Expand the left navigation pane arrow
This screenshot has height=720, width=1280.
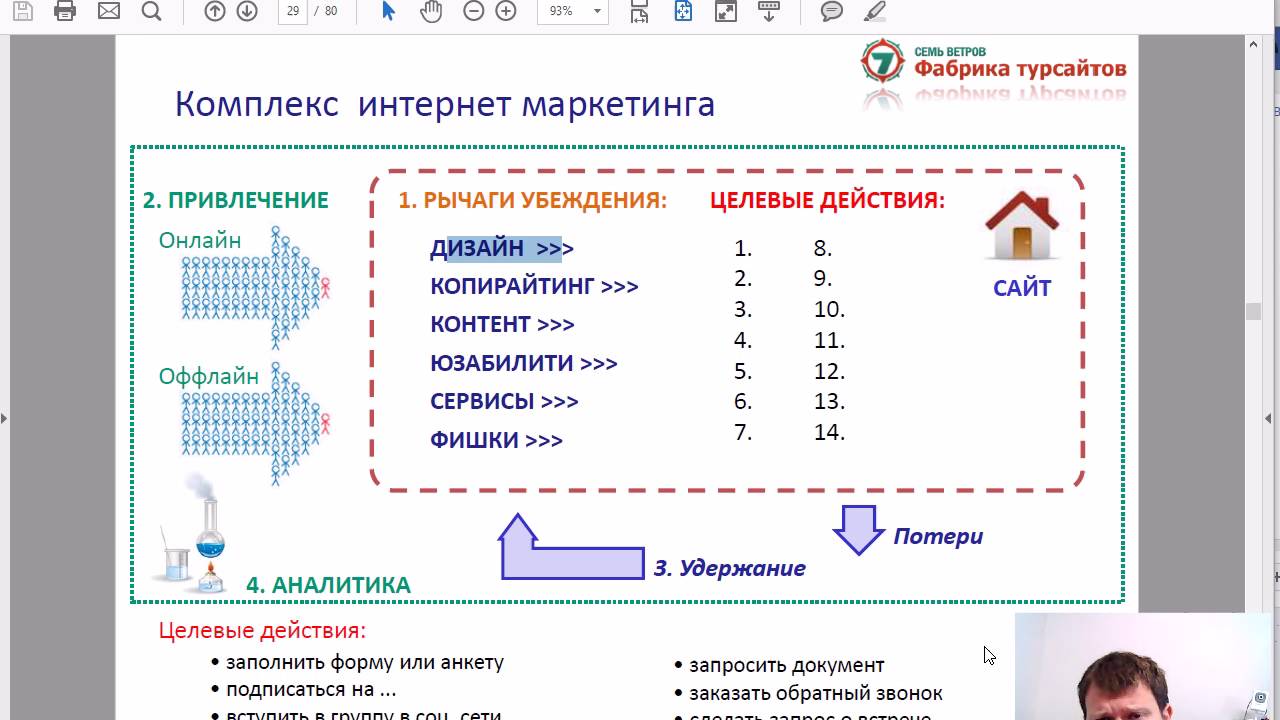tap(4, 418)
